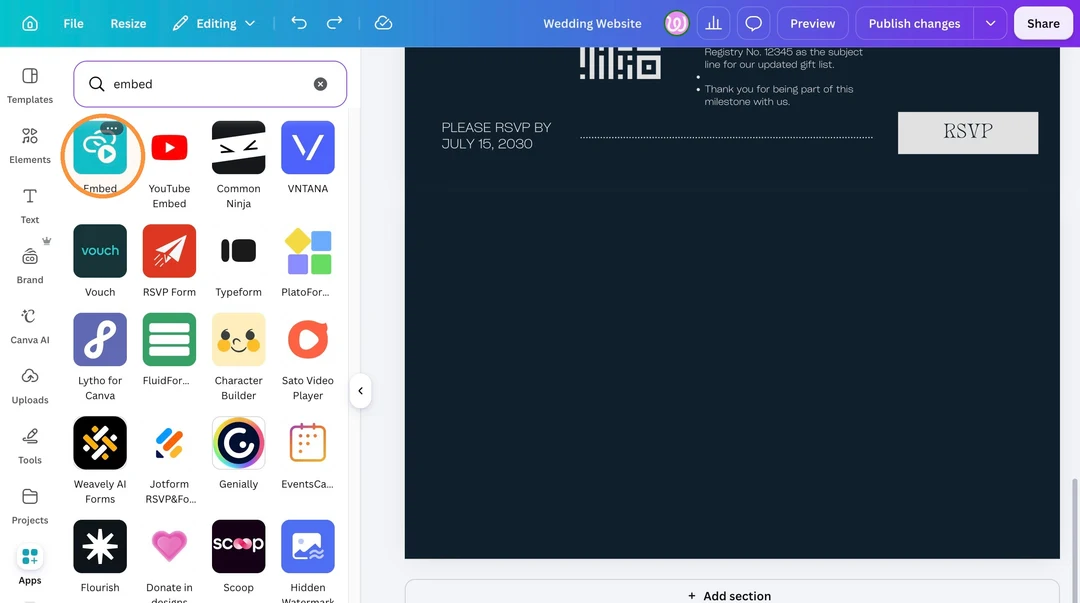Publish changes to the site
The image size is (1080, 603).
pos(914,23)
